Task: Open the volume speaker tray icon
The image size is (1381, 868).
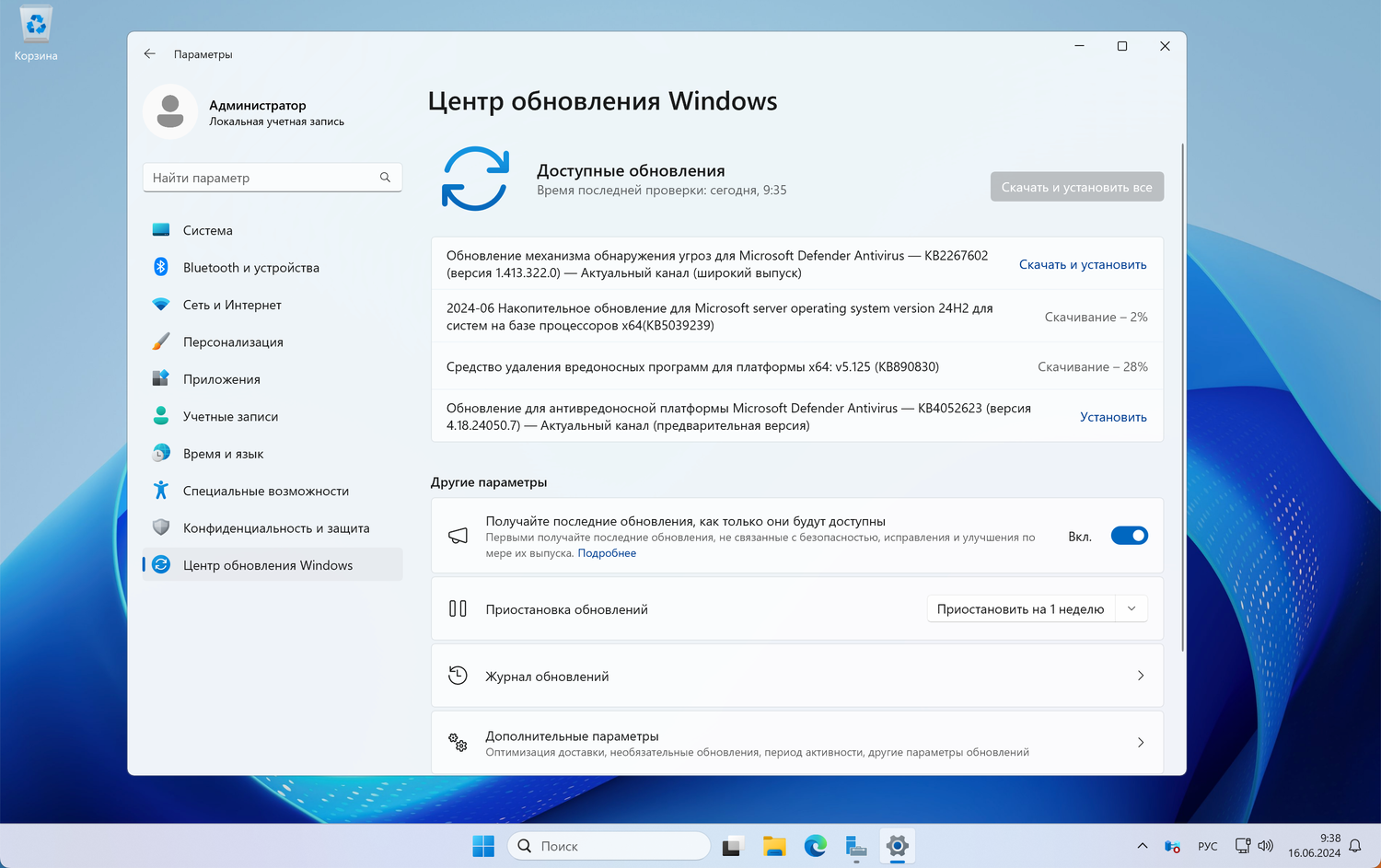Action: tap(1266, 846)
